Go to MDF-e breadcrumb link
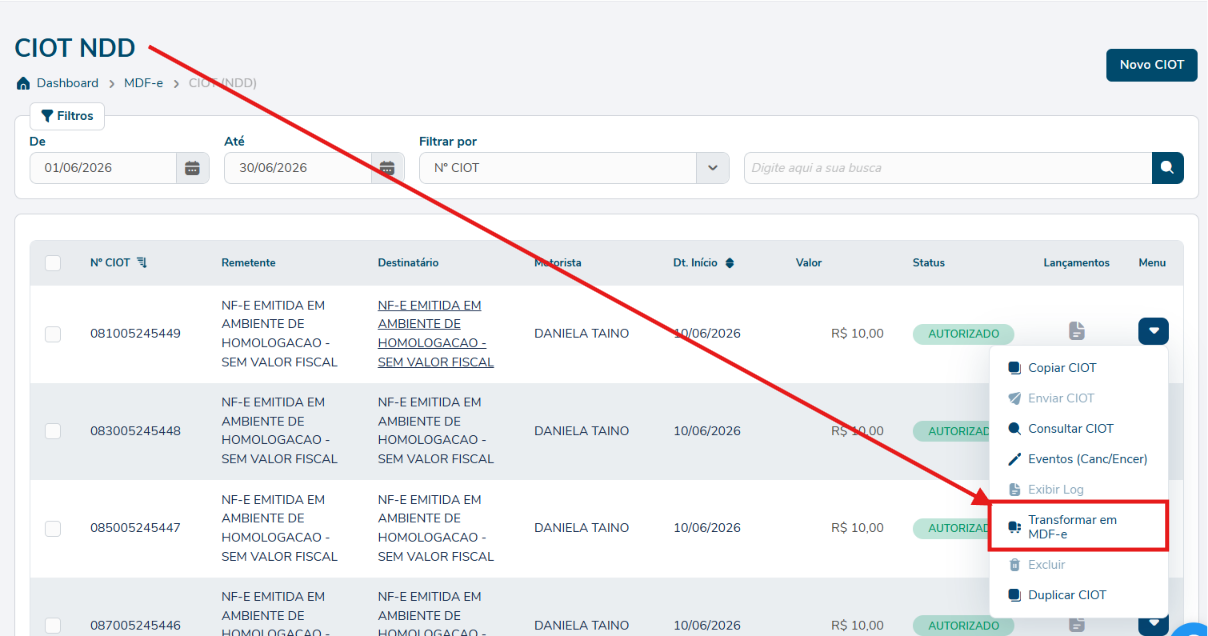Image resolution: width=1208 pixels, height=636 pixels. [x=143, y=83]
